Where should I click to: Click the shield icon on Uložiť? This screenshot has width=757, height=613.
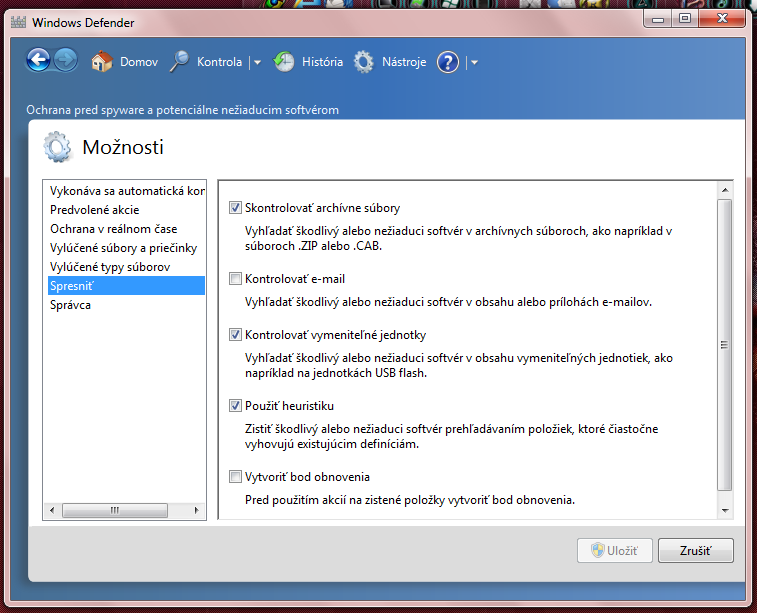(x=598, y=550)
